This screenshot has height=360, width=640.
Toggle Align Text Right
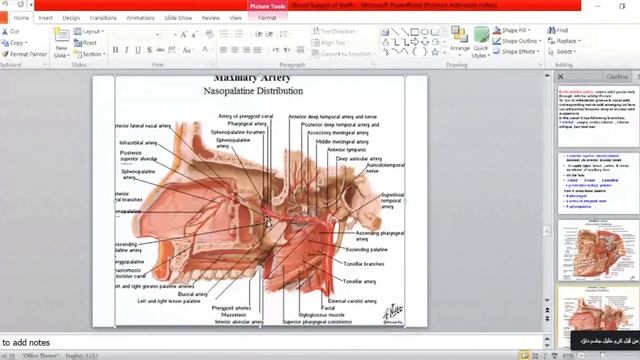246,50
